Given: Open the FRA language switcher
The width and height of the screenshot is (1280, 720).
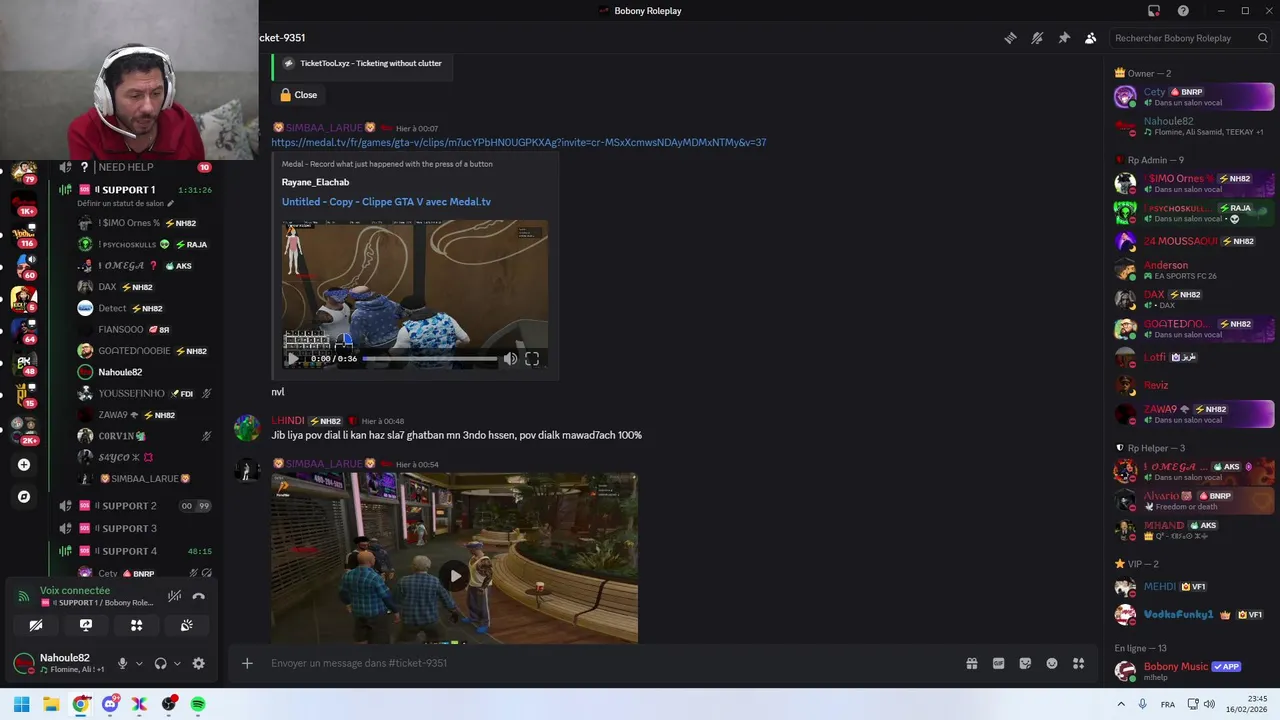Looking at the screenshot, I should pos(1168,704).
